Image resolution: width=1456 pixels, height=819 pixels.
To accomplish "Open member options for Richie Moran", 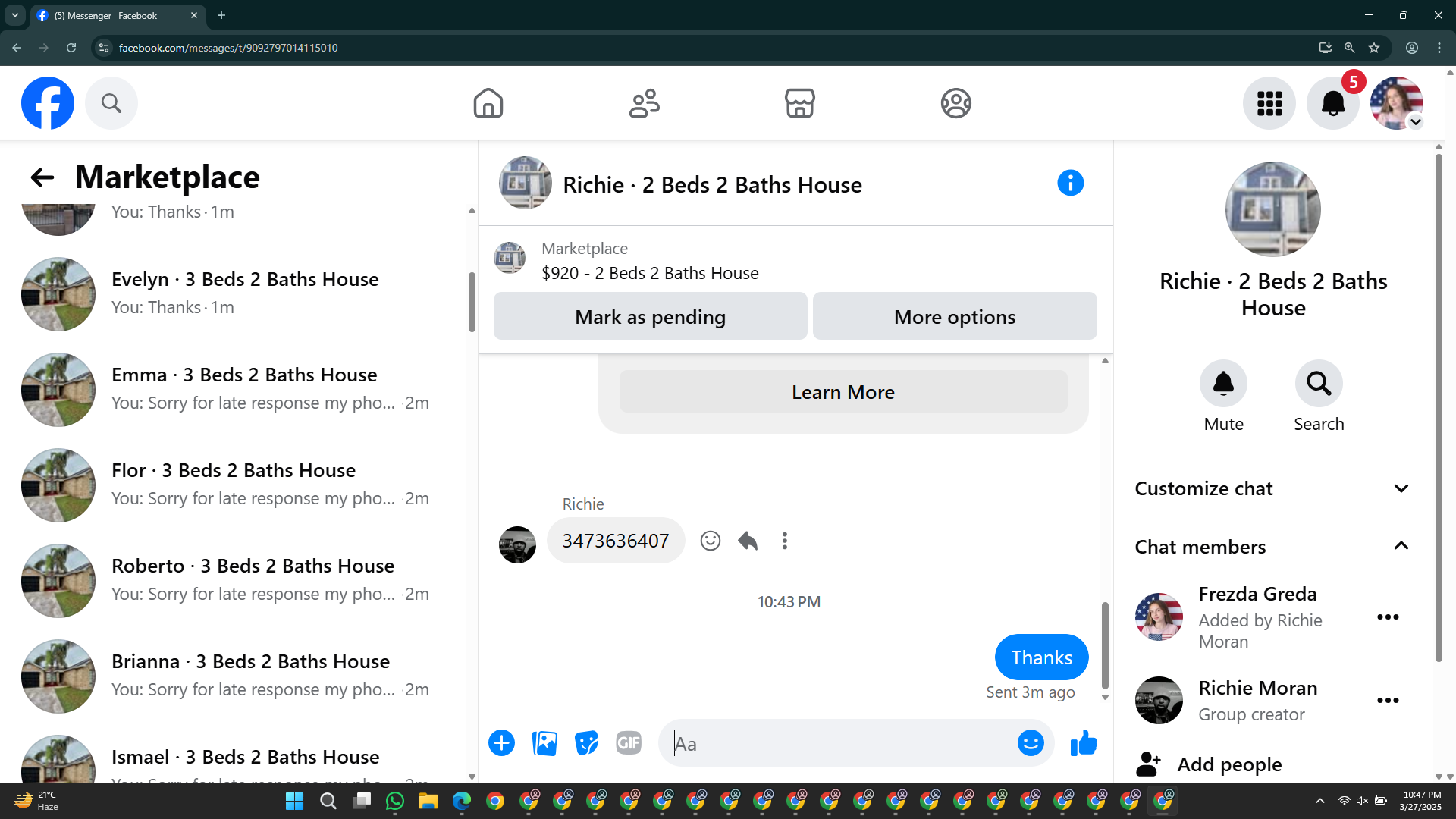I will [1388, 701].
